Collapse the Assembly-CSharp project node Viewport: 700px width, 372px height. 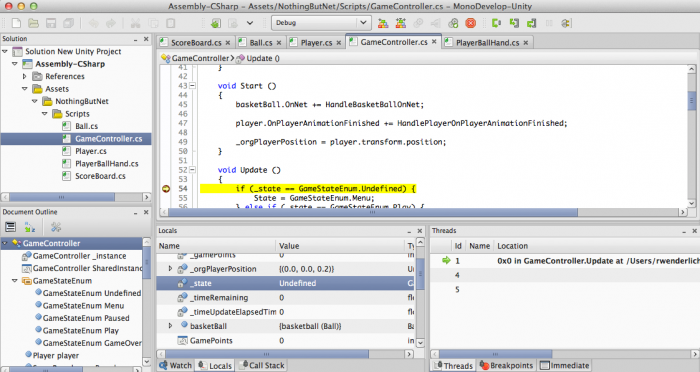15,64
